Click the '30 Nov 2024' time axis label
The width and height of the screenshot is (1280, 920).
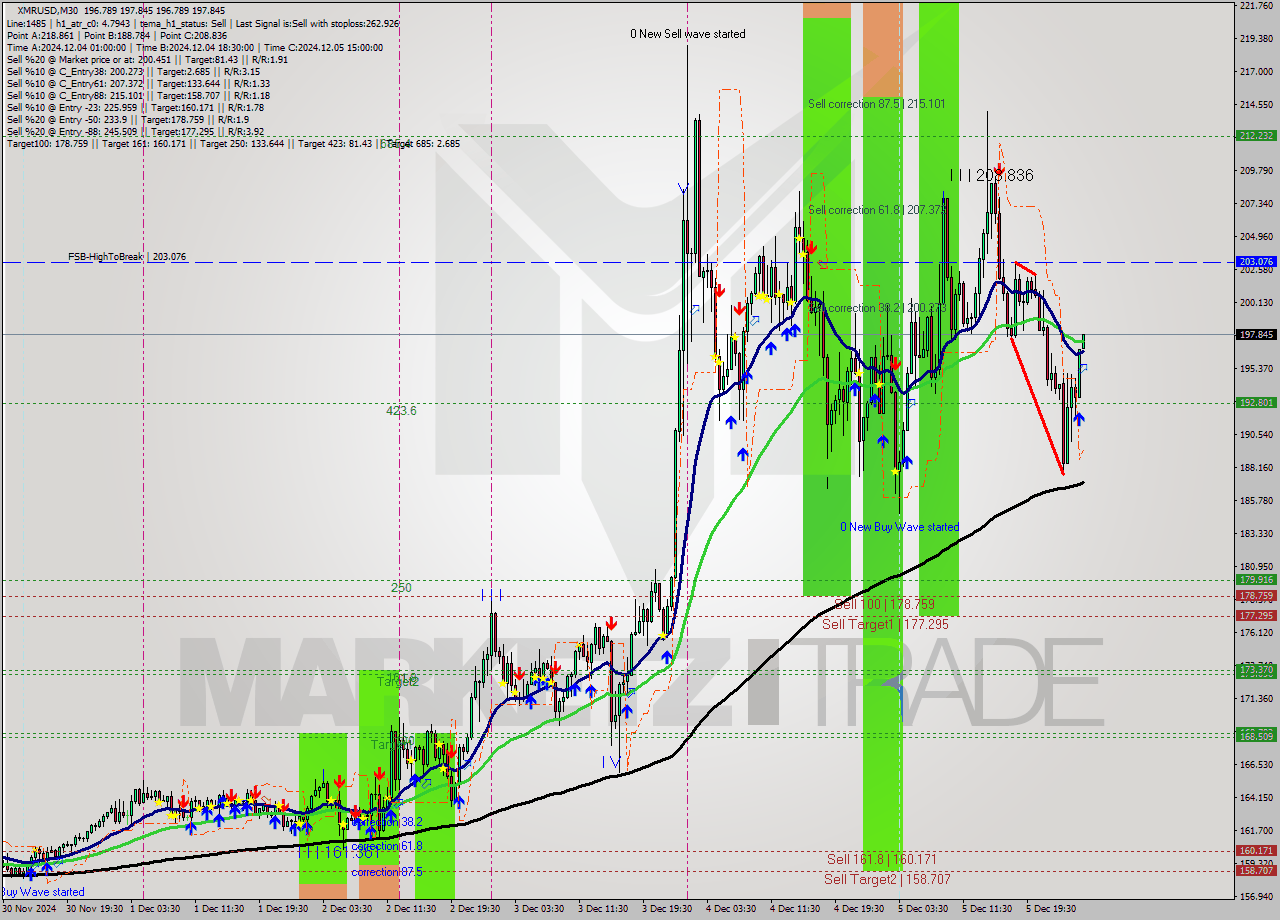[x=30, y=909]
